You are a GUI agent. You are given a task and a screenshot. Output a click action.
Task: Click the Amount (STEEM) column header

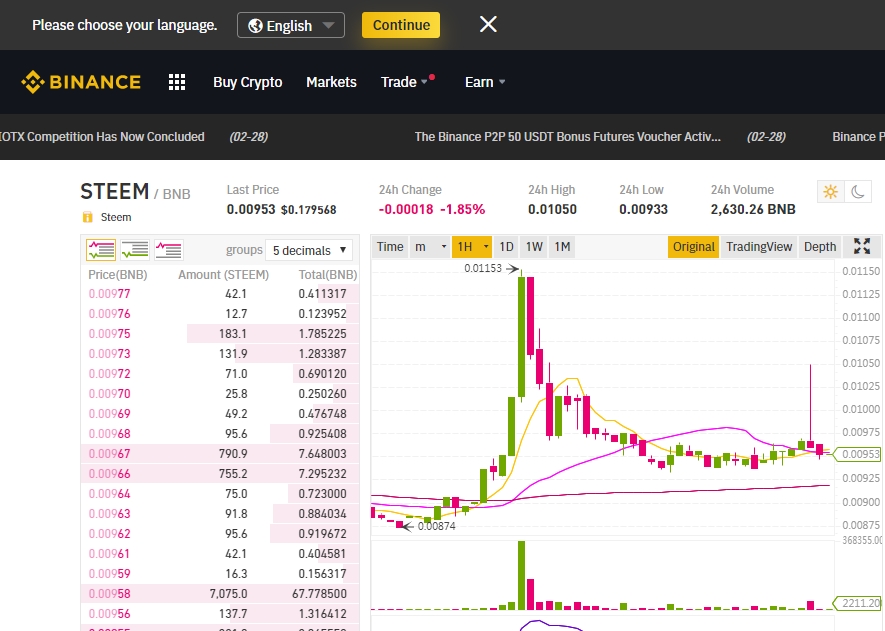click(x=224, y=275)
